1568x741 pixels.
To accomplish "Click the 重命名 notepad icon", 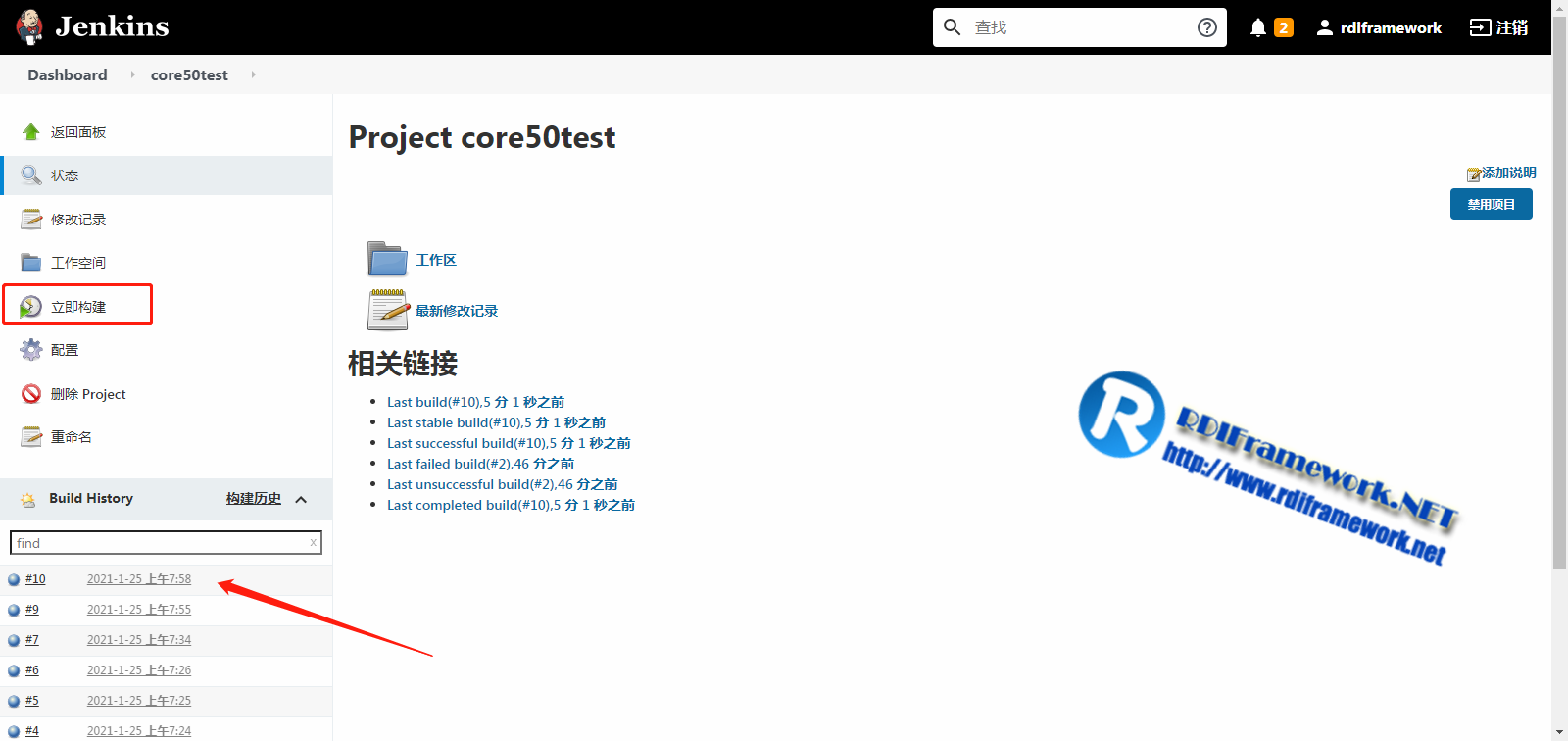I will click(x=31, y=437).
